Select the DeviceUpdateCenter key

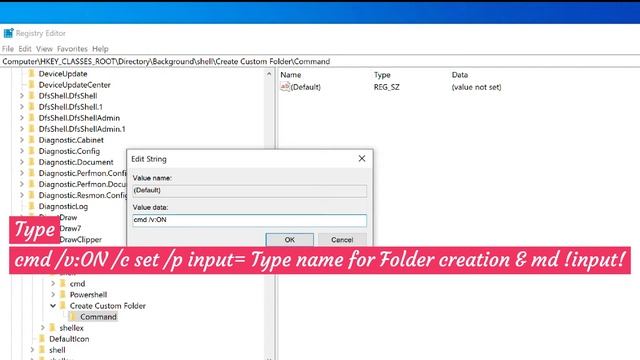pos(74,85)
